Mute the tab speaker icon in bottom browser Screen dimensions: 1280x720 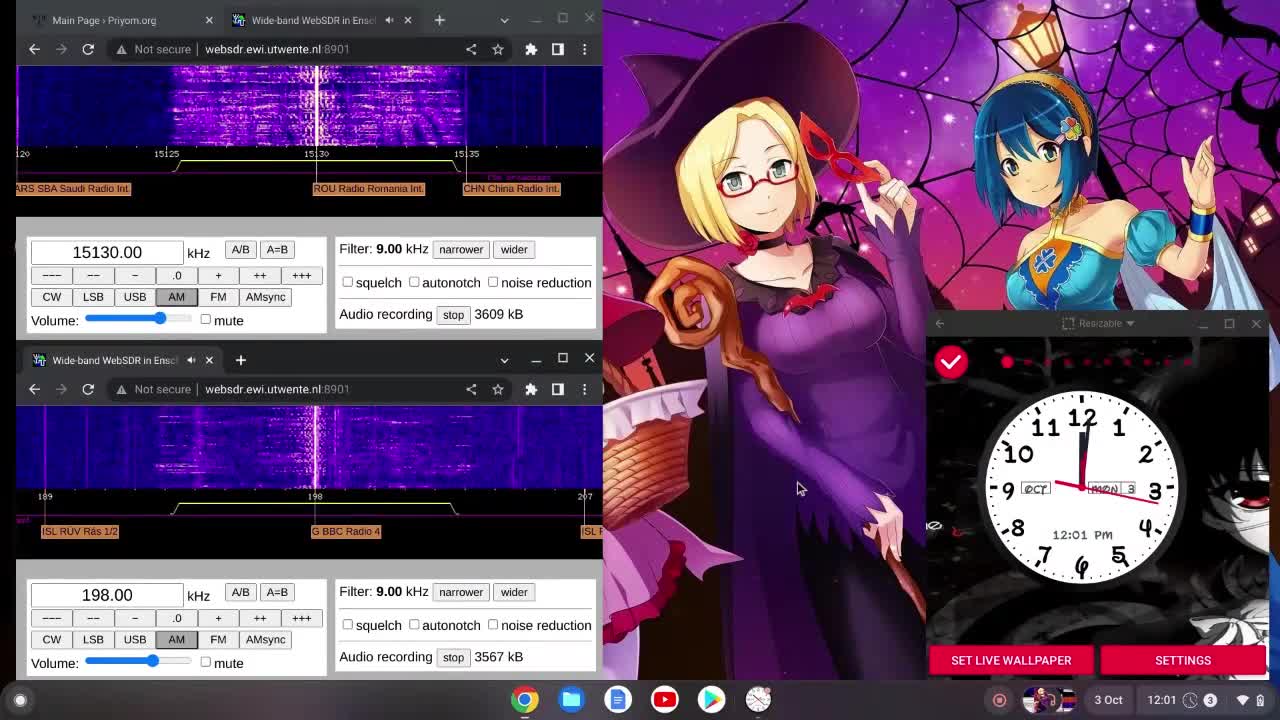click(191, 360)
